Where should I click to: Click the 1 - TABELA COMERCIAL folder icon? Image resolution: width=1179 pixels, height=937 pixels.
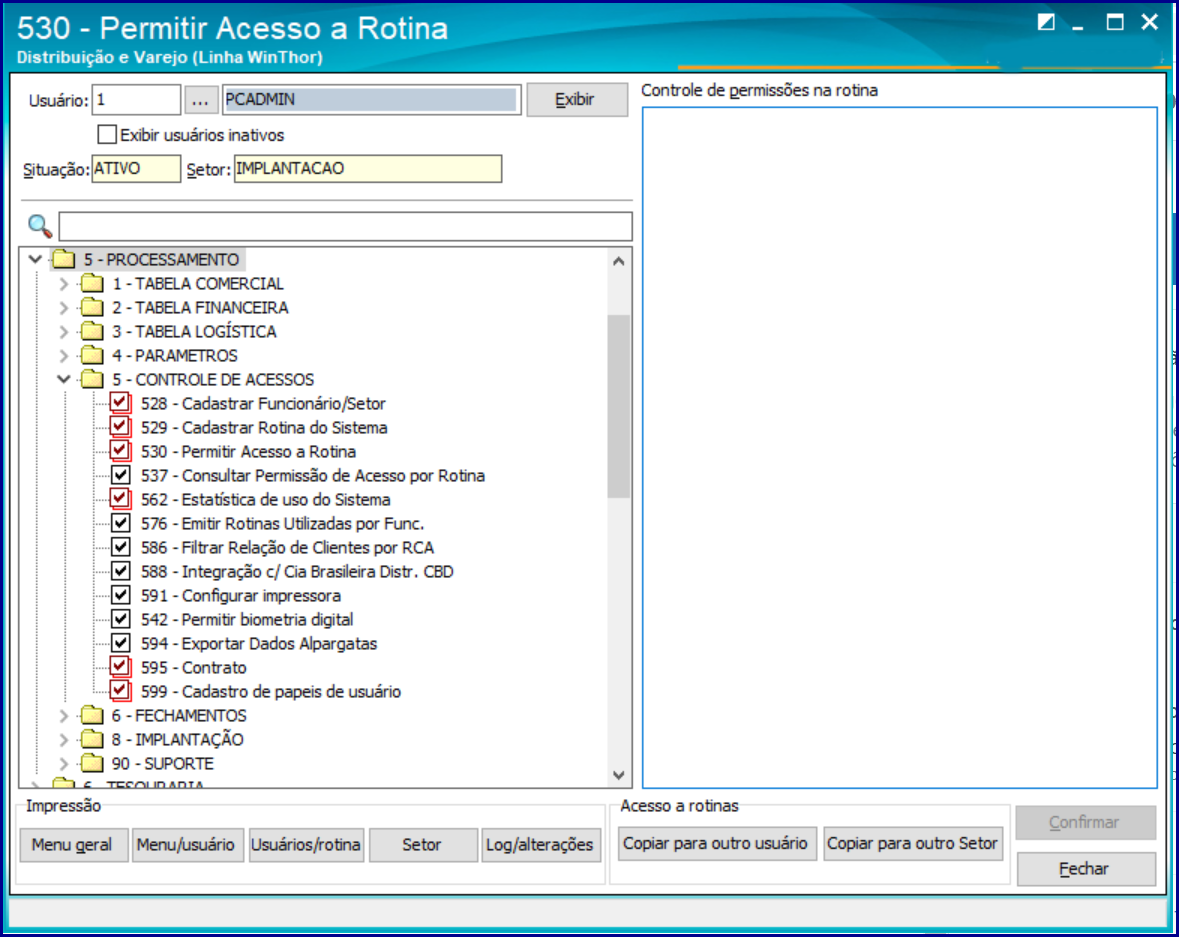[x=92, y=284]
